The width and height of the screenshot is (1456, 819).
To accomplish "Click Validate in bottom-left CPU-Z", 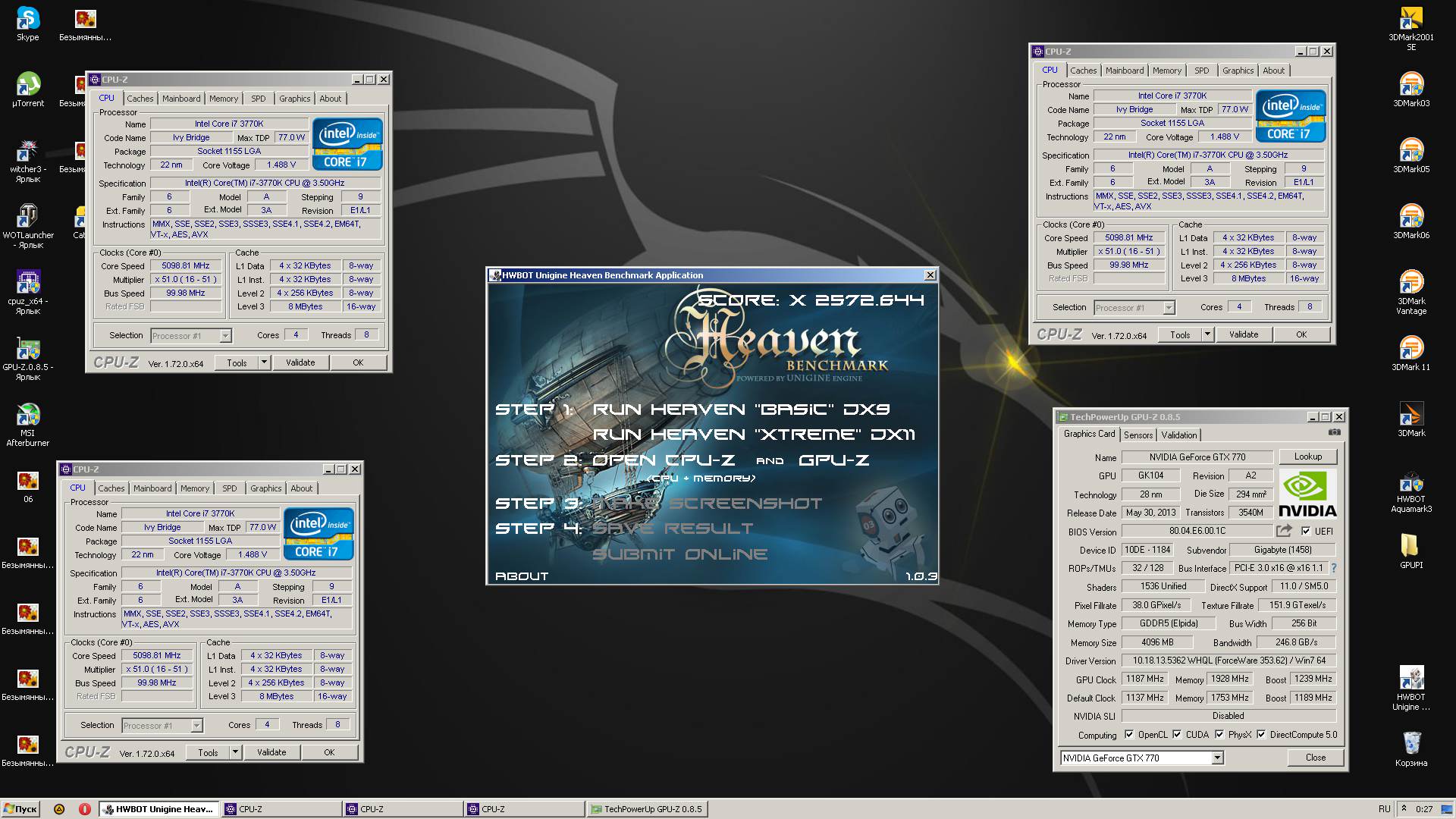I will (x=271, y=752).
